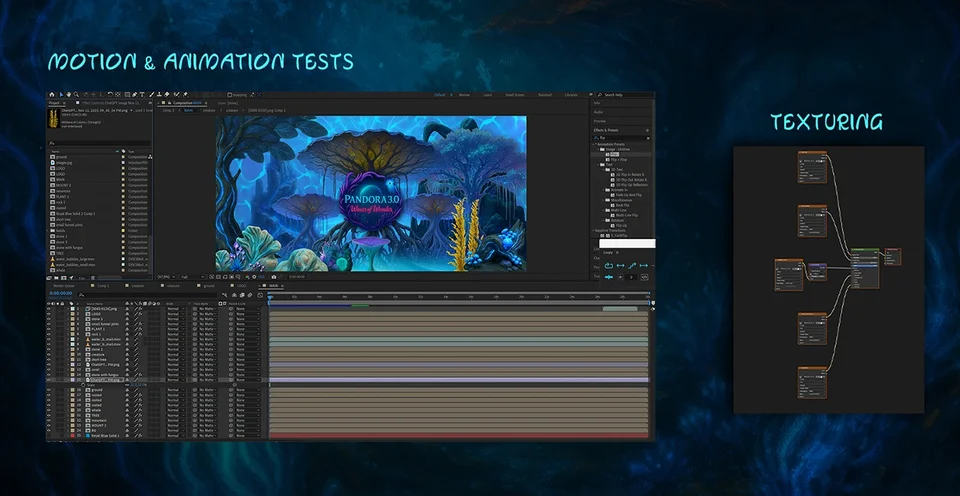Select the Hand tool in toolbar
Viewport: 960px width, 496px height.
(x=69, y=95)
